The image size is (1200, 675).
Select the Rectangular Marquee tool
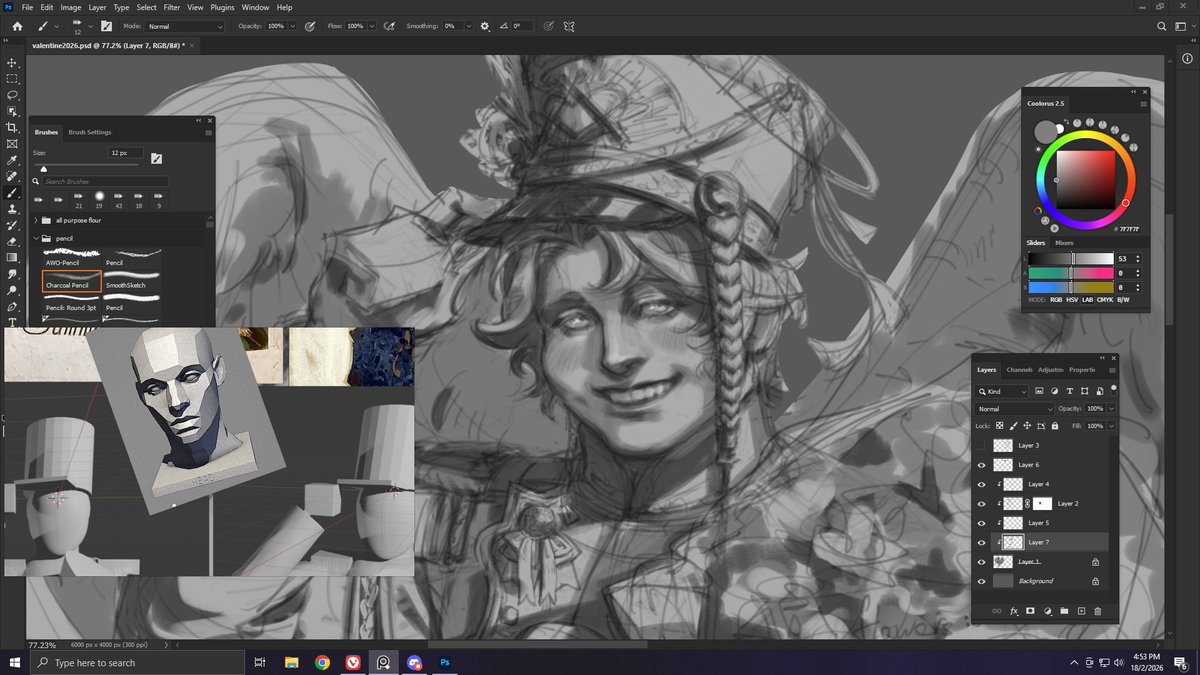coord(12,78)
